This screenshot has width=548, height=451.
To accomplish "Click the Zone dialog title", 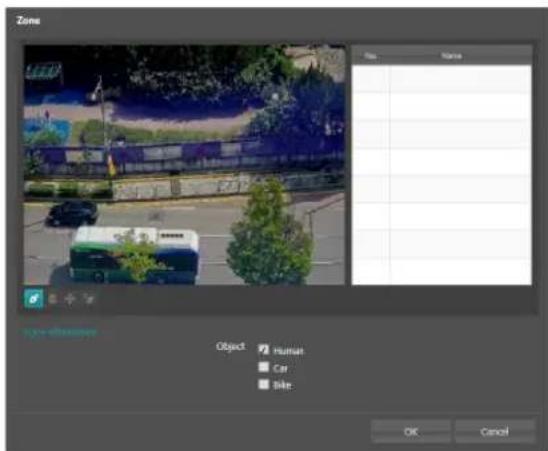I will pyautogui.click(x=28, y=20).
